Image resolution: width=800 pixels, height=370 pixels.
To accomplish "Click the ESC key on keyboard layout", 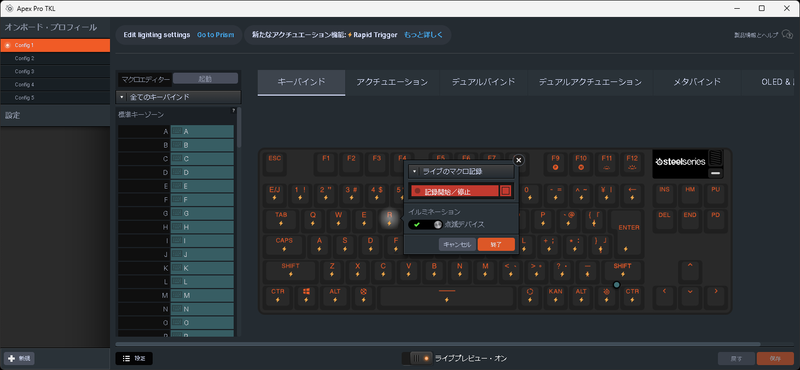I will (x=274, y=163).
